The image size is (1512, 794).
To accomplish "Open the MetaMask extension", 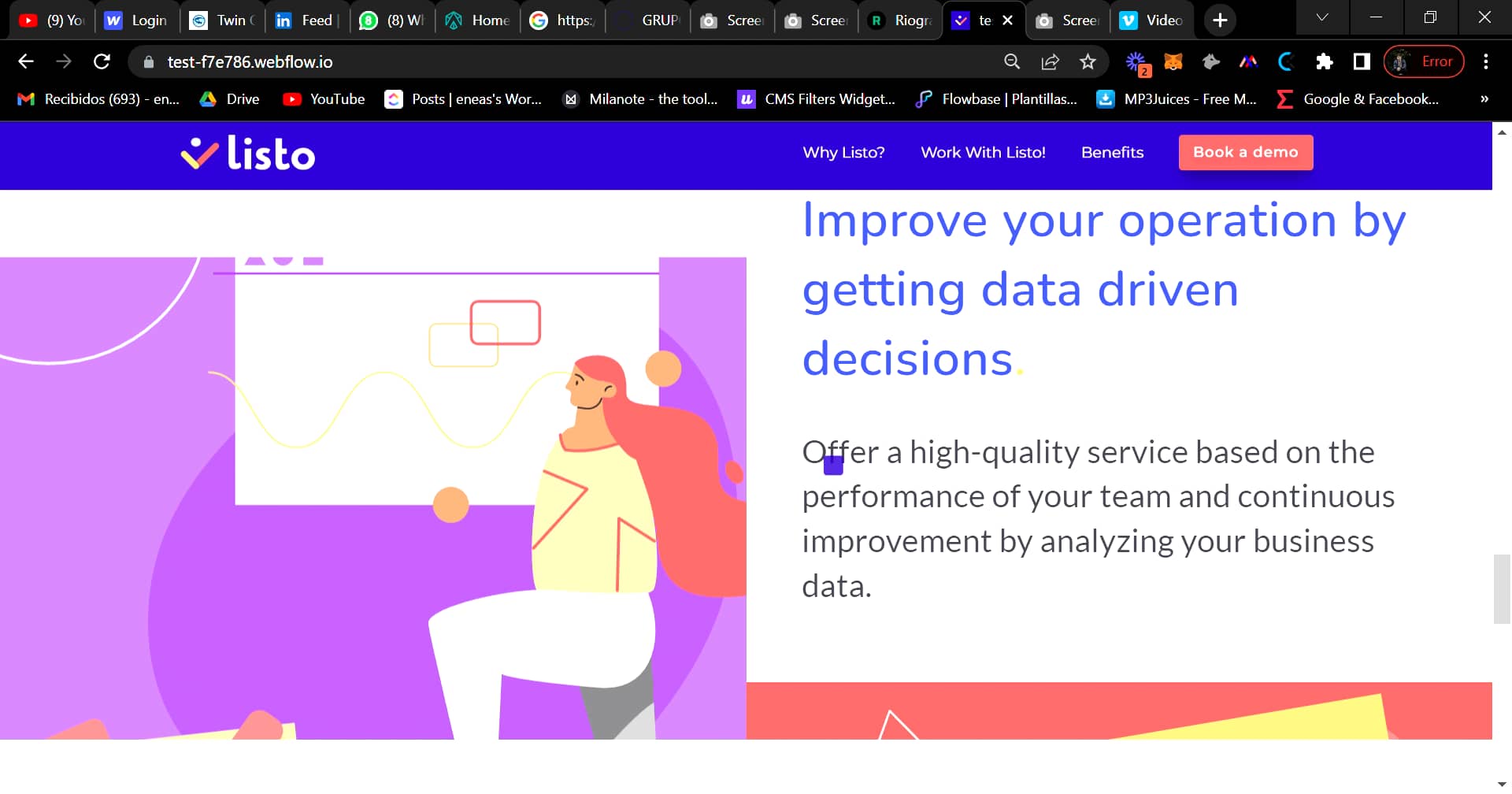I will click(x=1173, y=61).
